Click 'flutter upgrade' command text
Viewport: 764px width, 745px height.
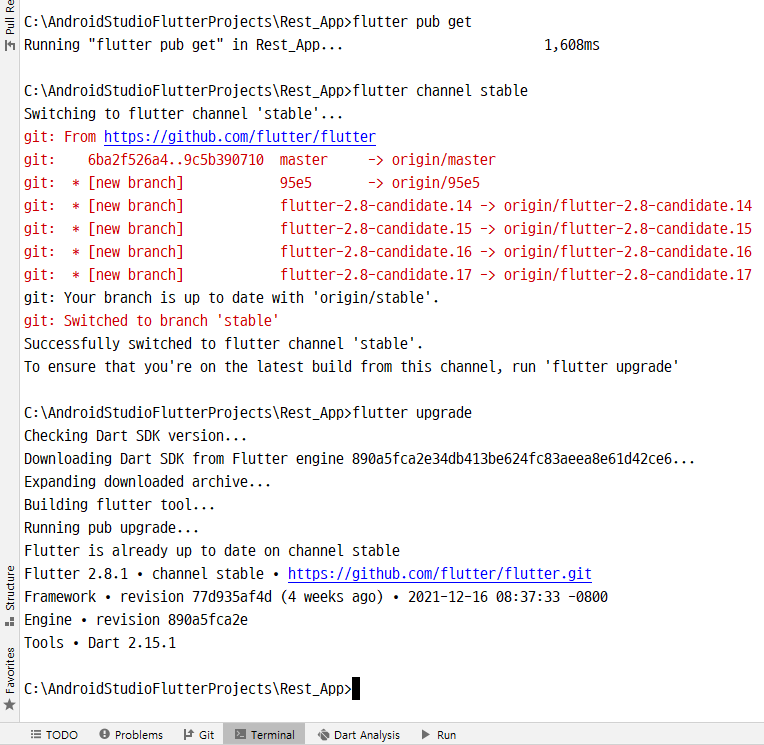[412, 413]
